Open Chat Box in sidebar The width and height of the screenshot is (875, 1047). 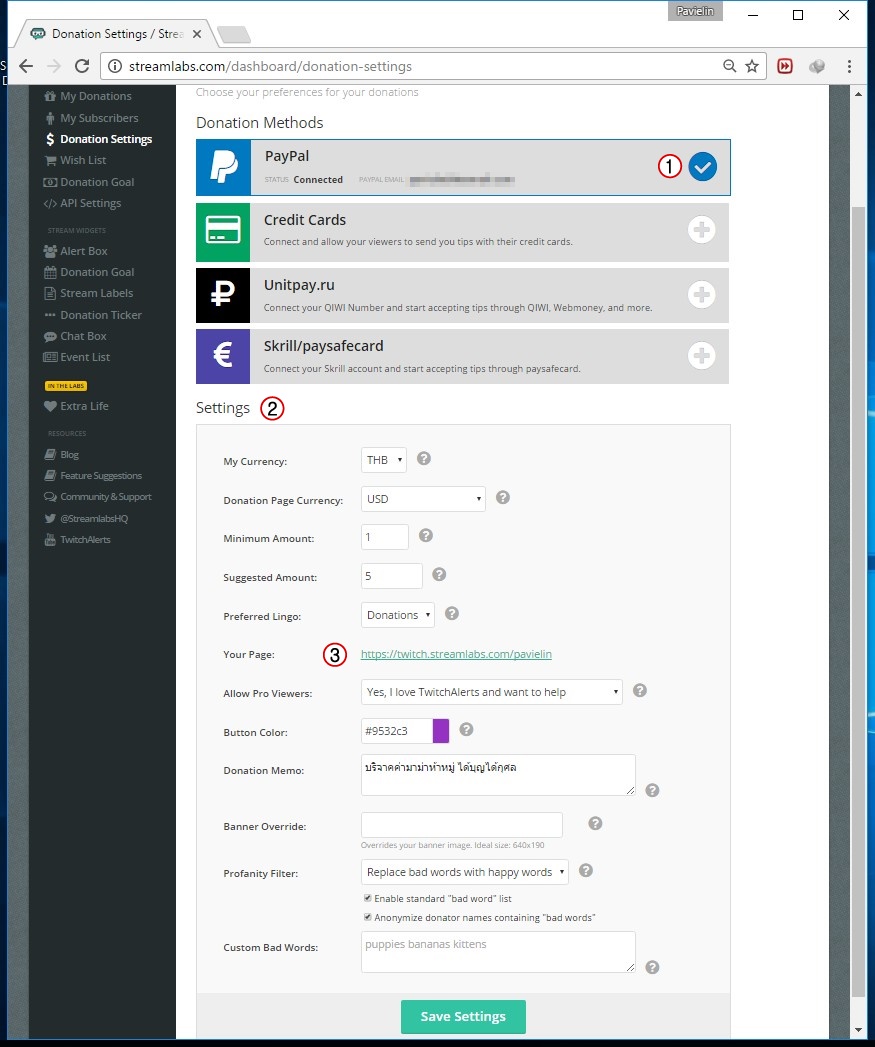75,336
